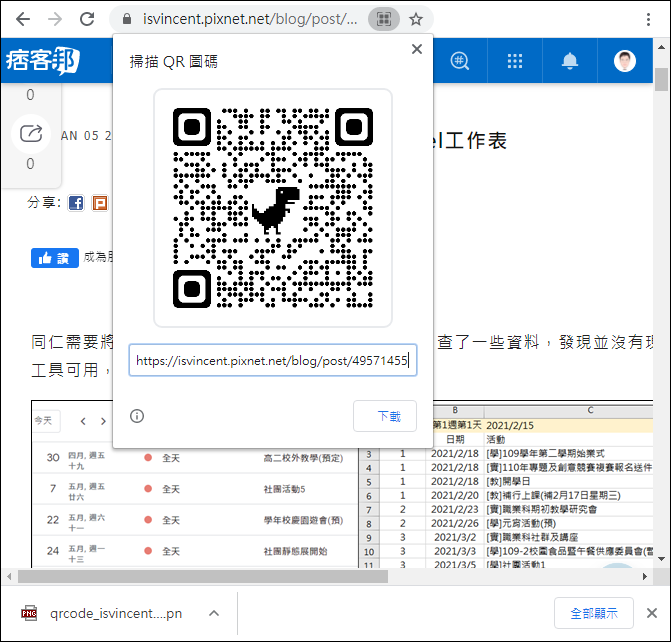This screenshot has width=671, height=642.
Task: Click the lock icon in address bar
Action: click(x=127, y=19)
